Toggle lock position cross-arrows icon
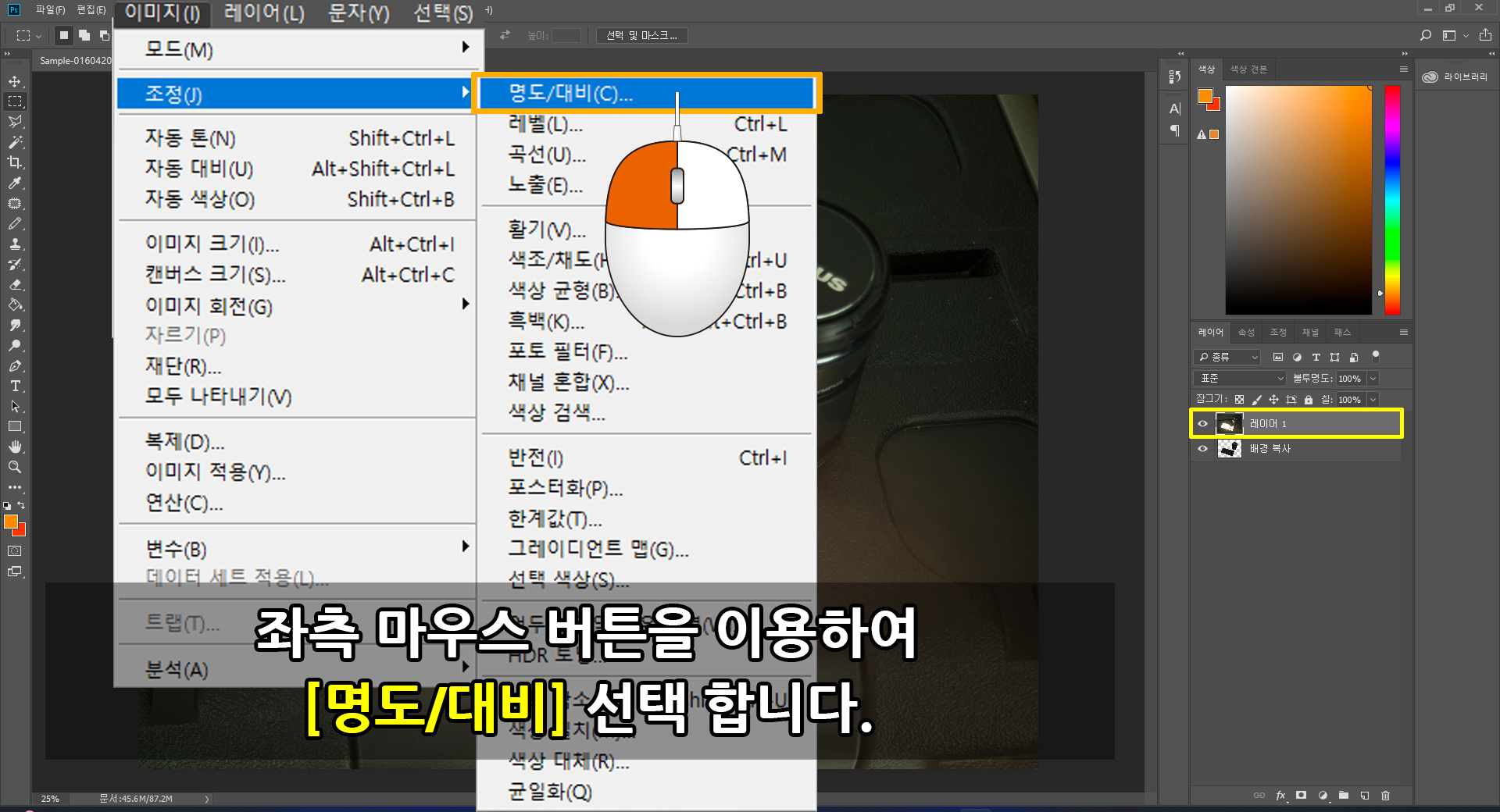Viewport: 1500px width, 812px height. (1273, 400)
